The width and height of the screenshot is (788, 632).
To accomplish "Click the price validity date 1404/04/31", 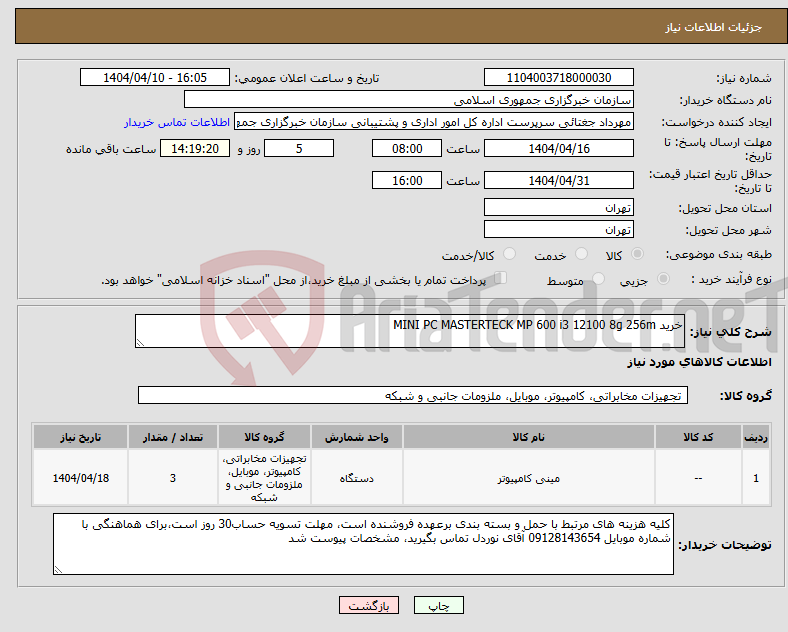I will (558, 180).
